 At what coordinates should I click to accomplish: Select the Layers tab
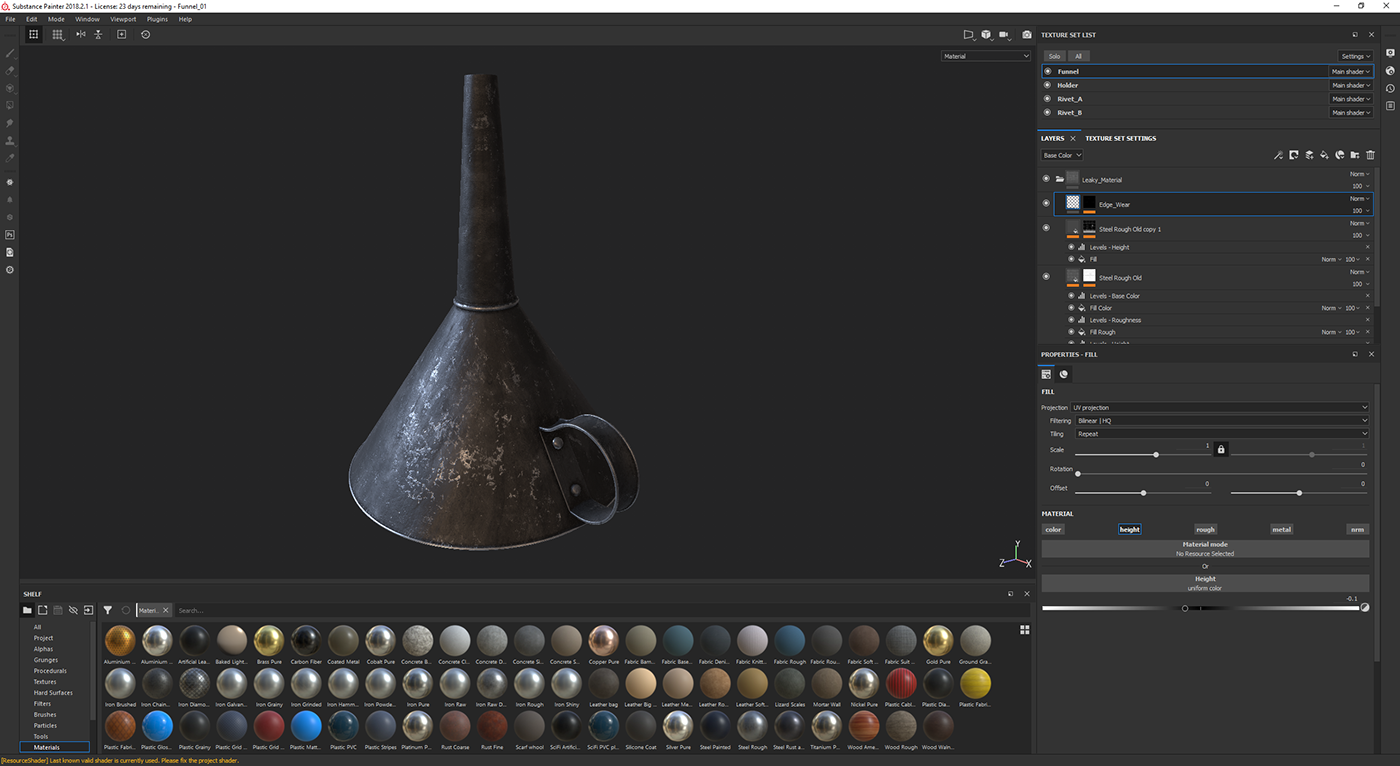point(1052,138)
